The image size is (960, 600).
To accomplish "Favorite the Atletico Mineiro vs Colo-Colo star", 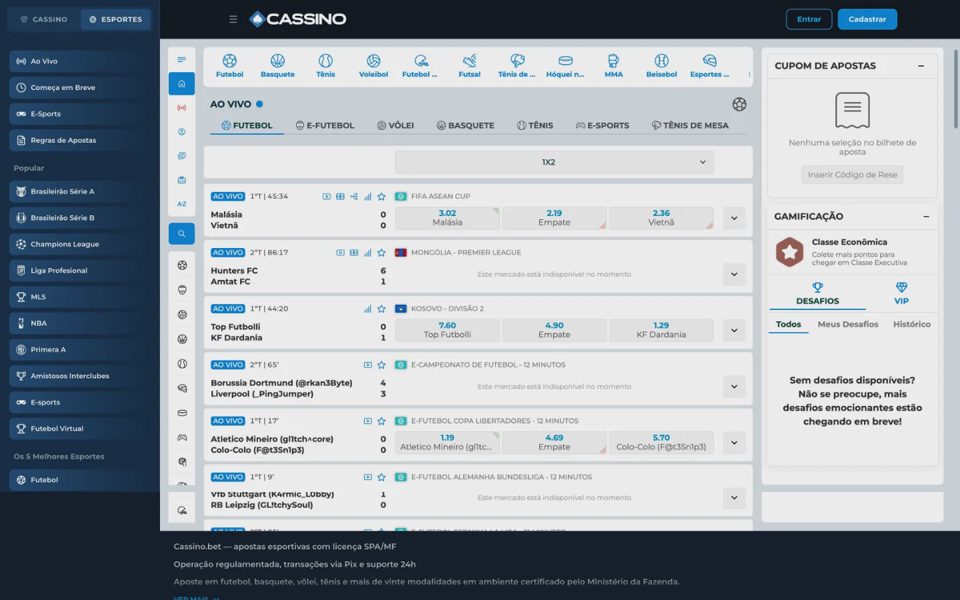I will (x=381, y=421).
